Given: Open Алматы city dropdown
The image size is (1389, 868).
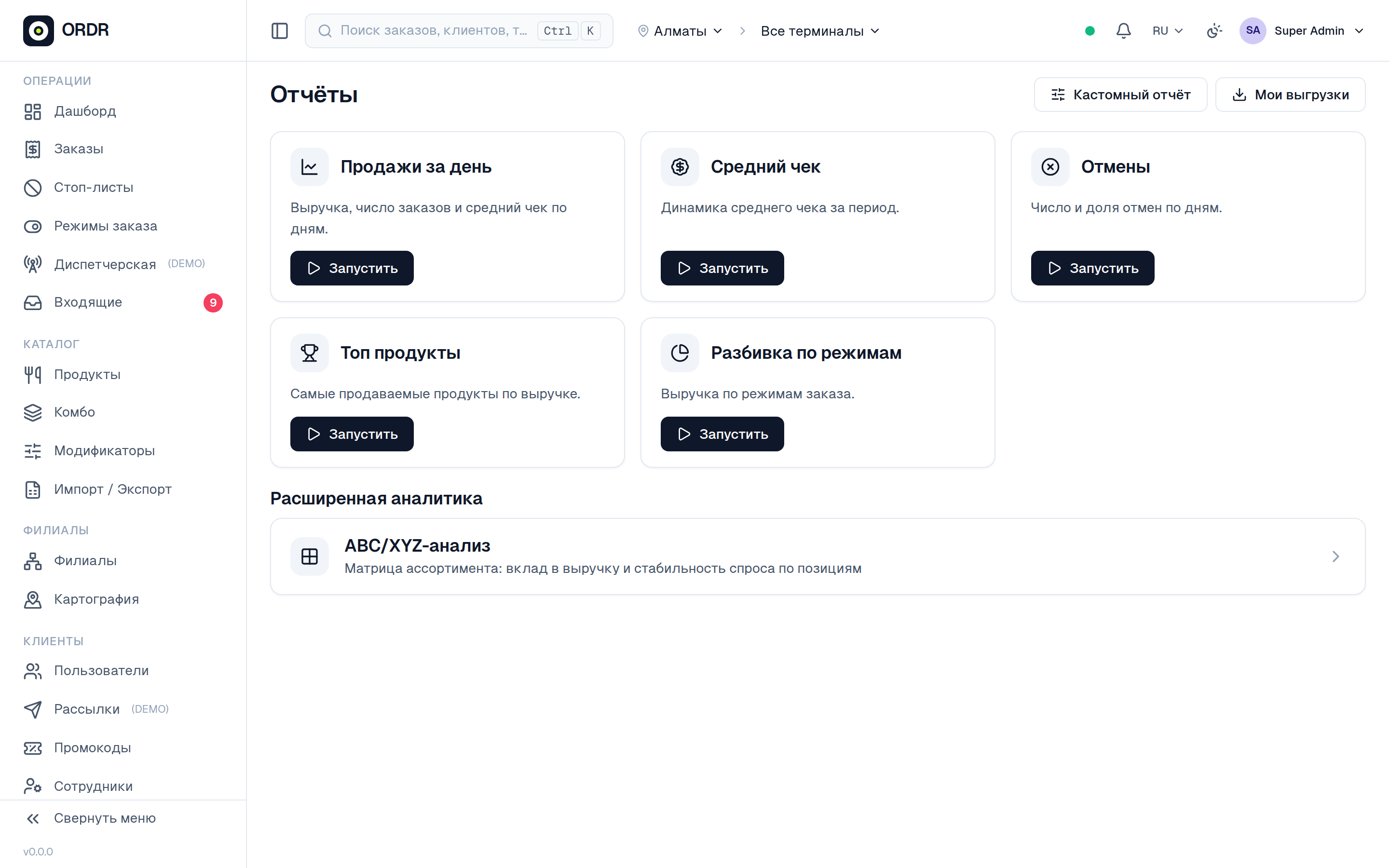Looking at the screenshot, I should (680, 31).
